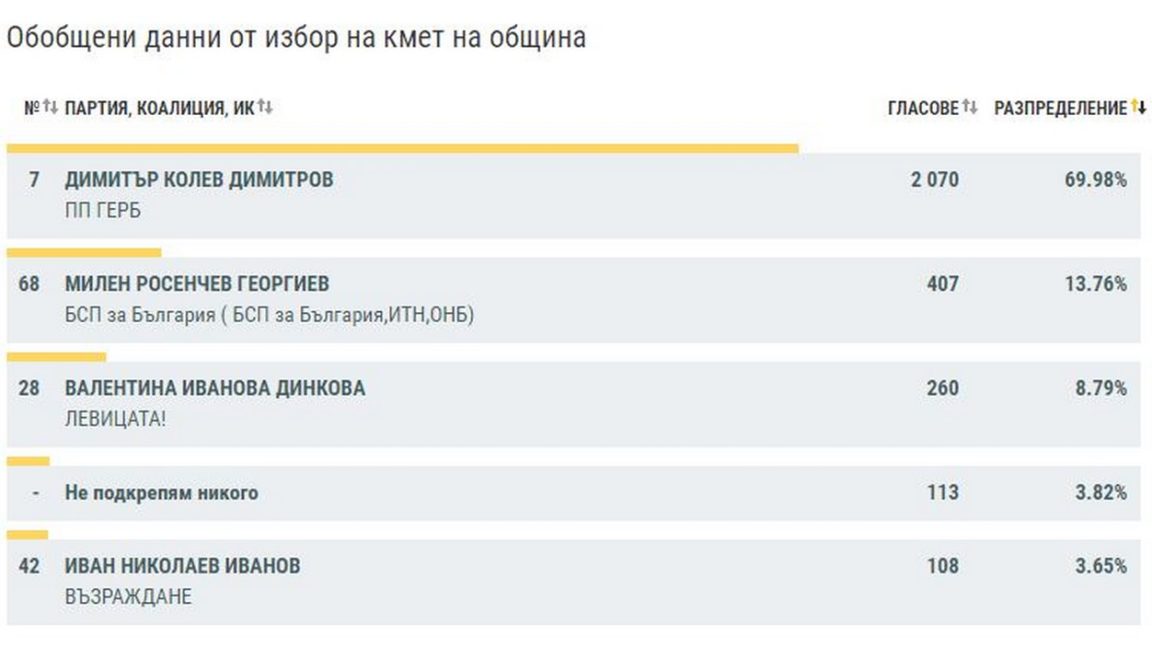Image resolution: width=1152 pixels, height=648 pixels.
Task: Click the sort arrows beside РАЗПРЕДЕЛЕНИЕ
Action: click(1139, 108)
